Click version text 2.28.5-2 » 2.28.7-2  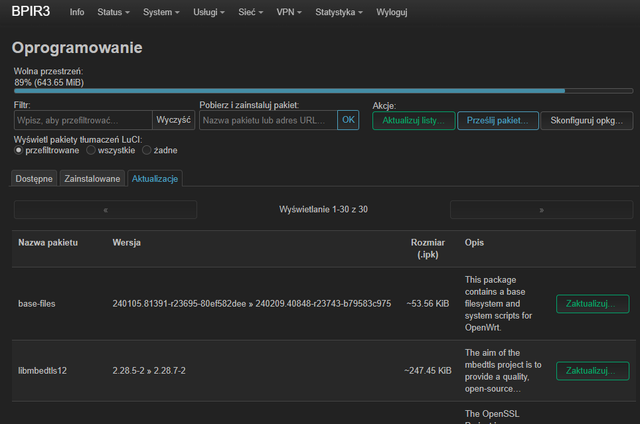[x=149, y=371]
